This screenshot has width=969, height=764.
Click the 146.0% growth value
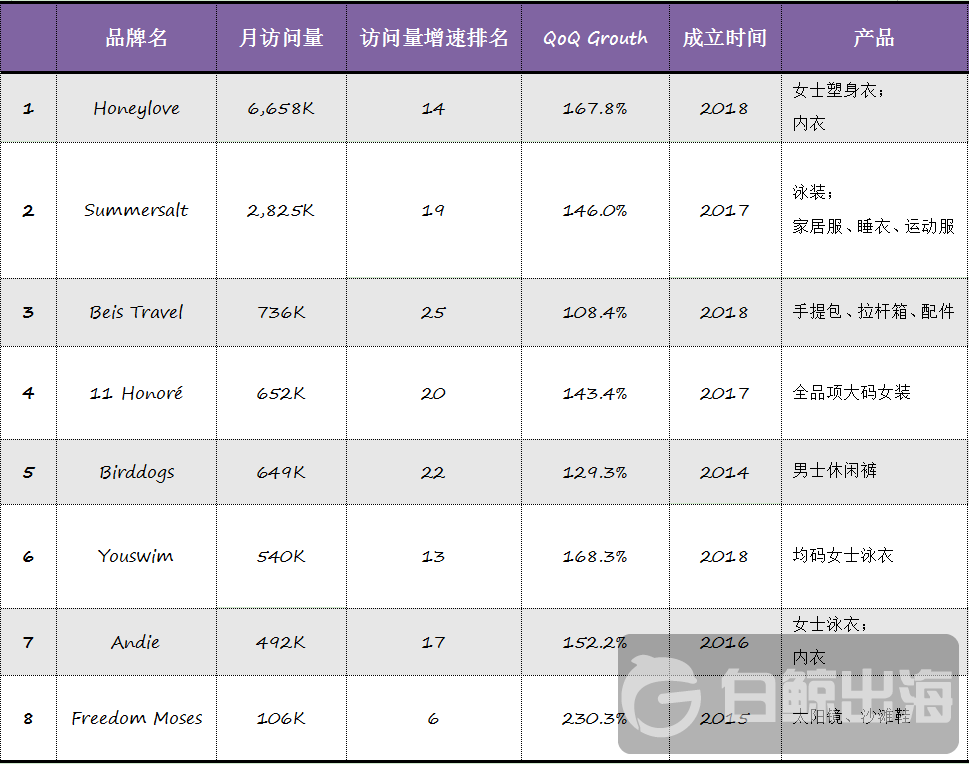click(x=595, y=211)
